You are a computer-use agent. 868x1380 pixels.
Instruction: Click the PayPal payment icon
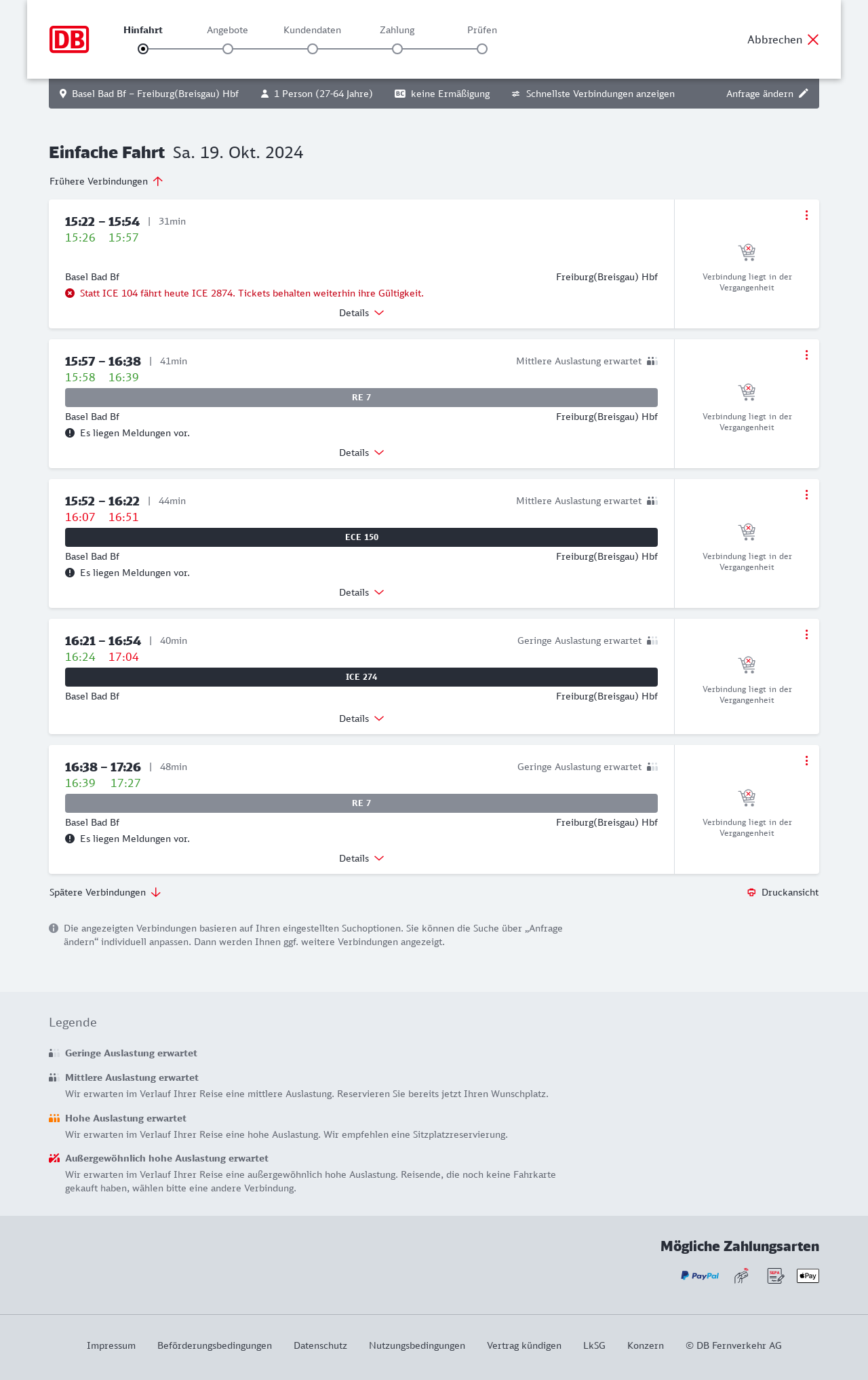click(x=700, y=1276)
